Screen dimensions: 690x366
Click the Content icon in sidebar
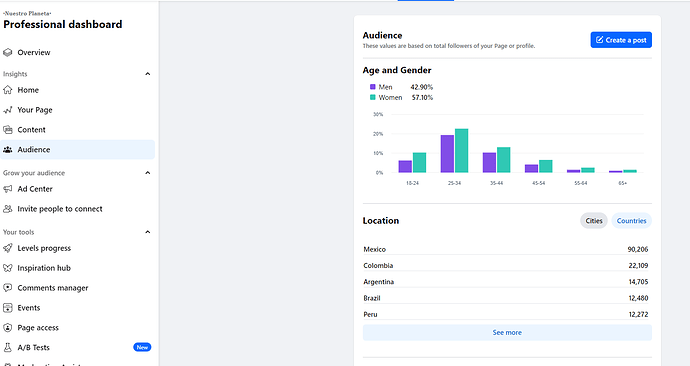pos(7,130)
